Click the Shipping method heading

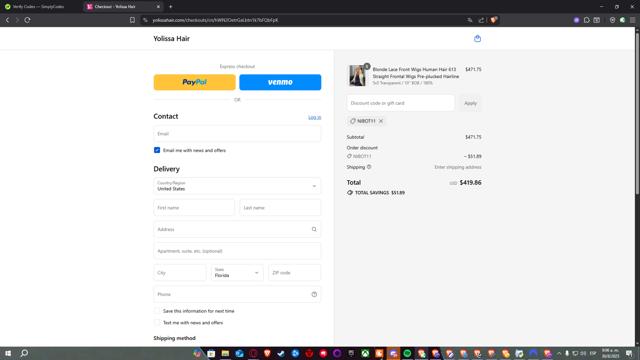click(x=174, y=338)
